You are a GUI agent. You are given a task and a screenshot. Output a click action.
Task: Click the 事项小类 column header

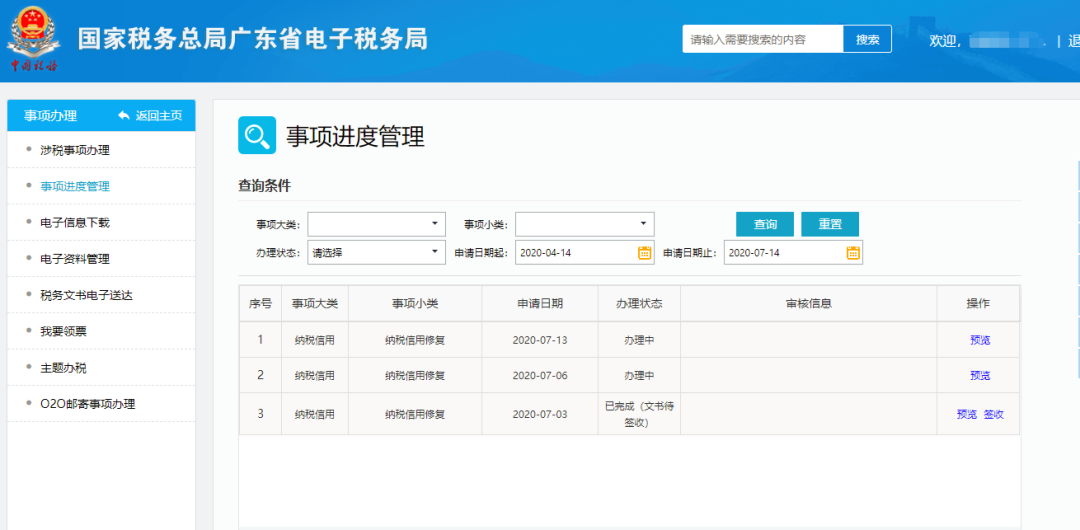pos(415,303)
